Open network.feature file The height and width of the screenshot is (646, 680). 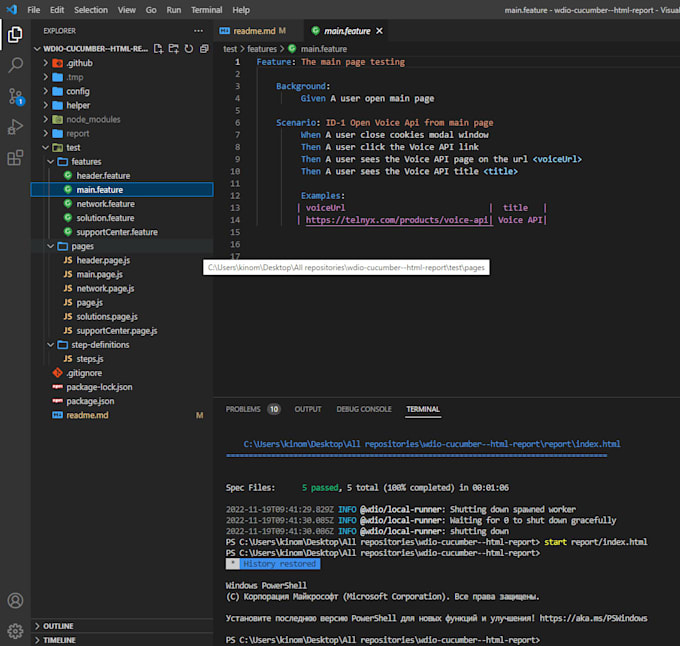coord(122,204)
